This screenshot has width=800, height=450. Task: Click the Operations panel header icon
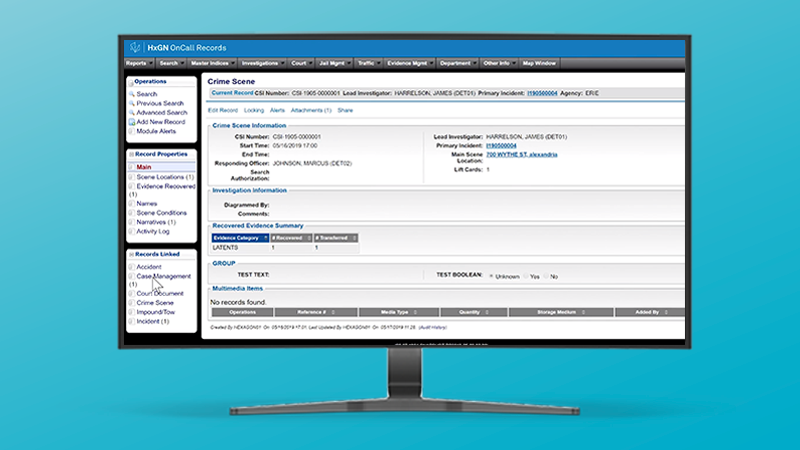(131, 82)
